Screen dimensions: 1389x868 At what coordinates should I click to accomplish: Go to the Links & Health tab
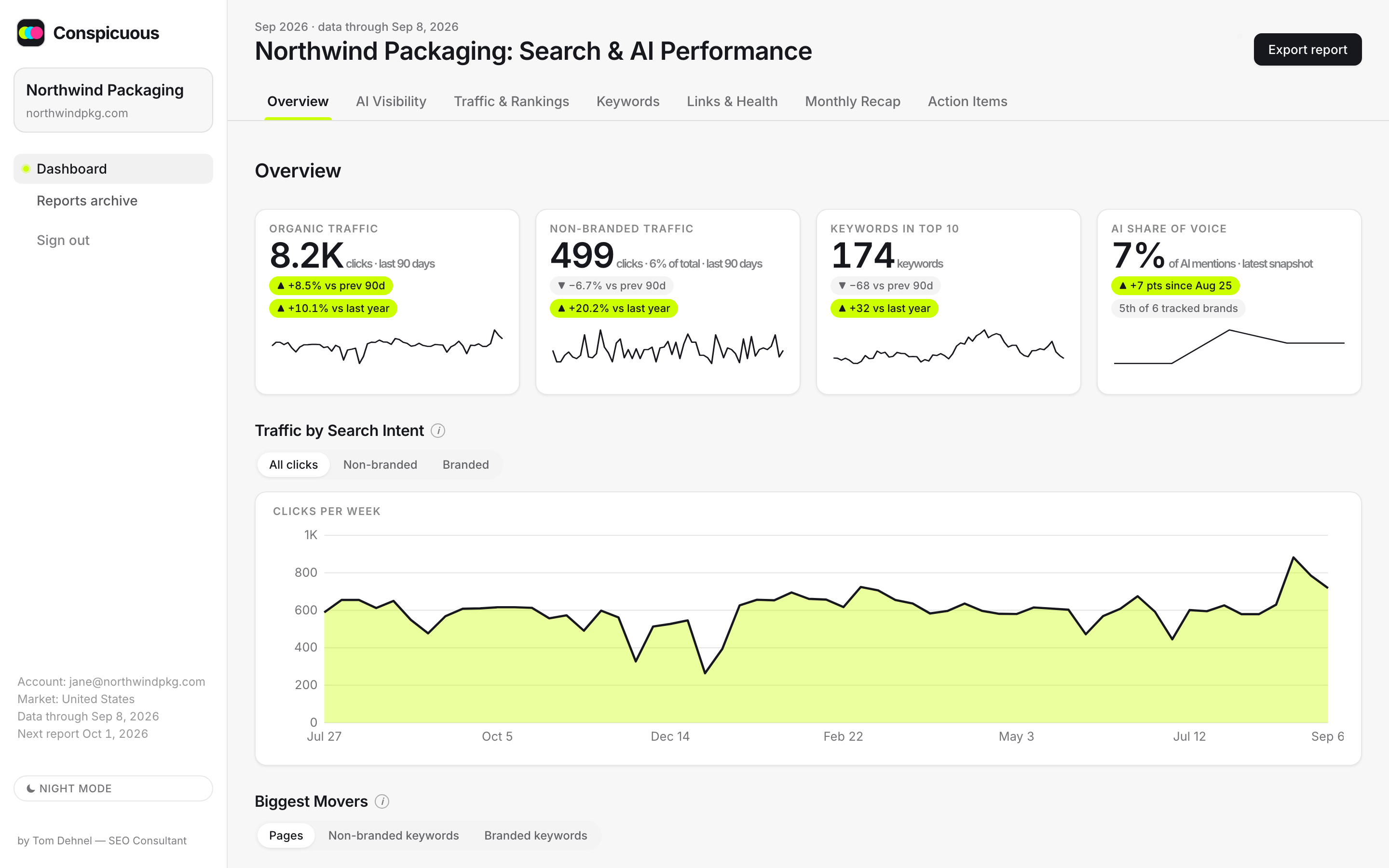(x=733, y=102)
